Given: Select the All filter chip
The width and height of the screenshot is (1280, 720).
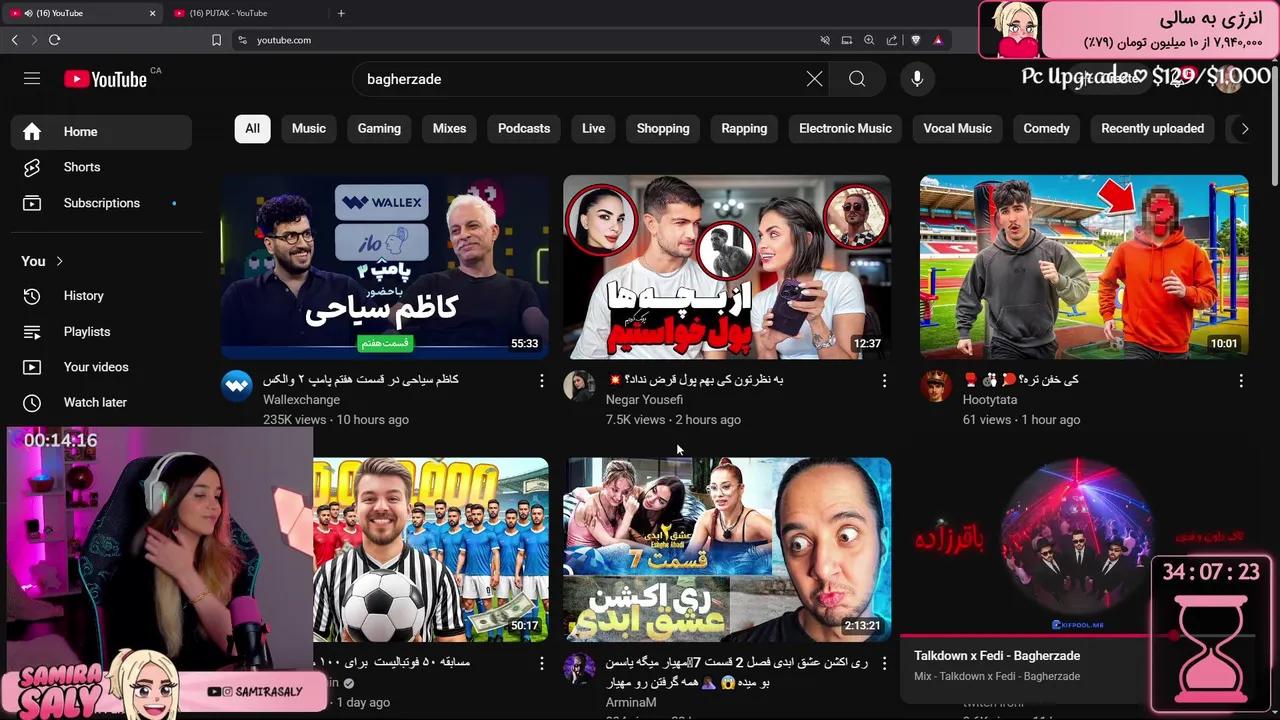Looking at the screenshot, I should pos(252,128).
